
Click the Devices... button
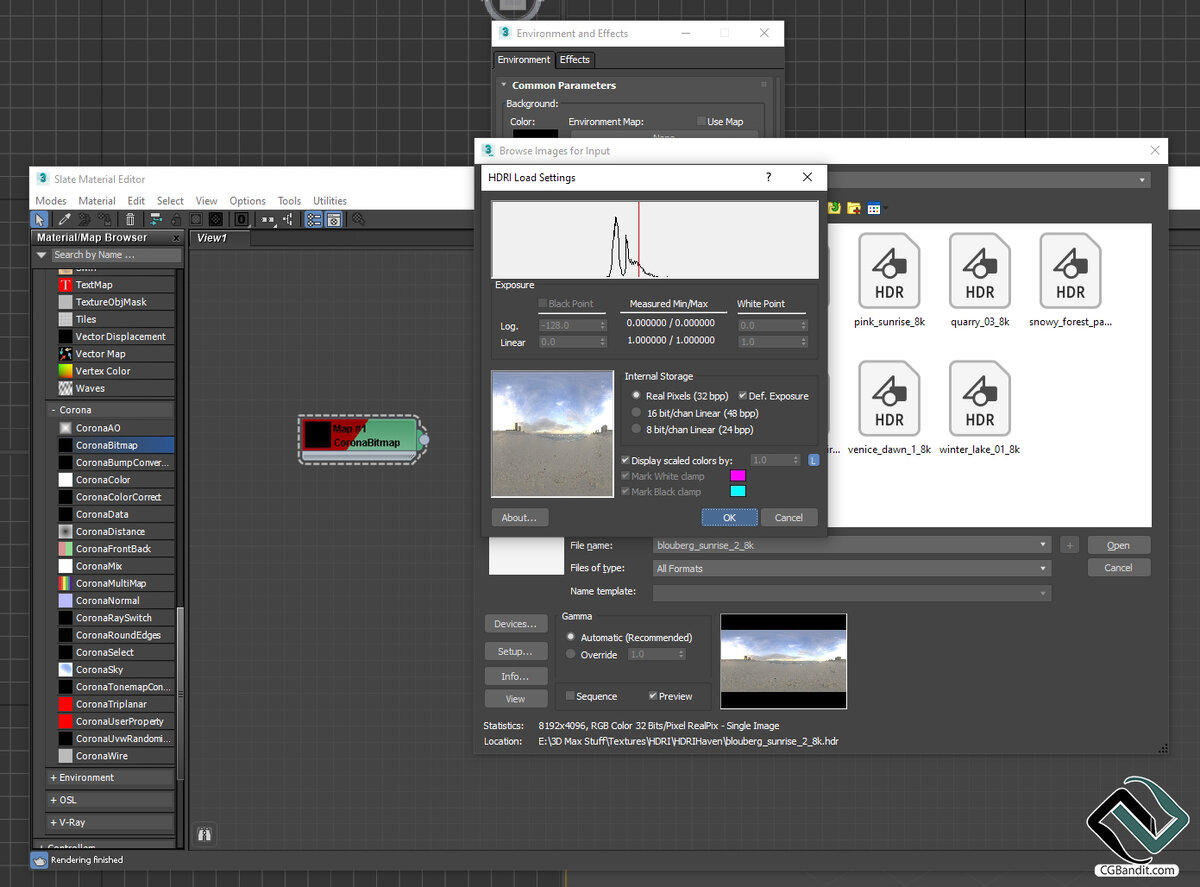point(516,623)
